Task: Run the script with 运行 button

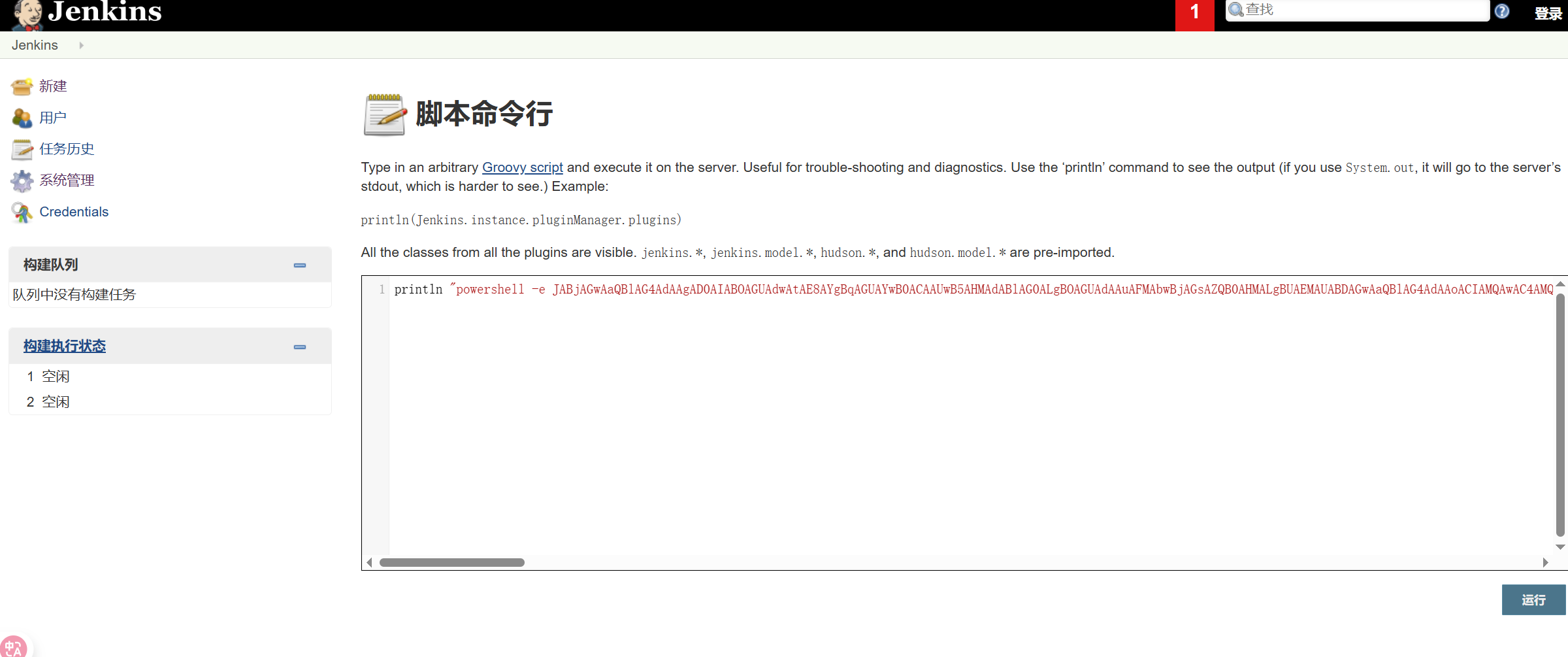Action: point(1534,599)
